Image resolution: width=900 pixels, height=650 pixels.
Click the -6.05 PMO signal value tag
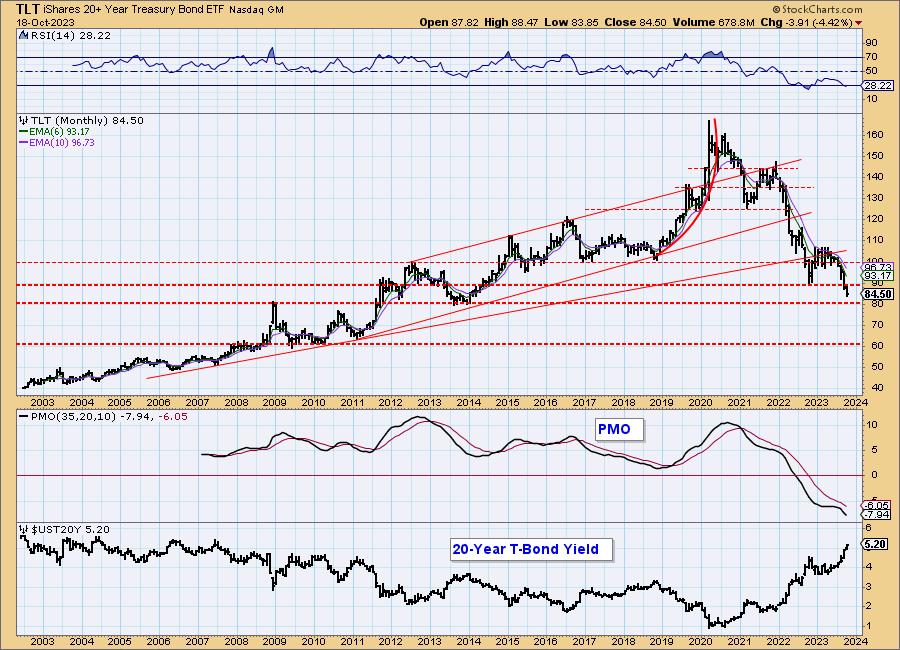pyautogui.click(x=878, y=505)
